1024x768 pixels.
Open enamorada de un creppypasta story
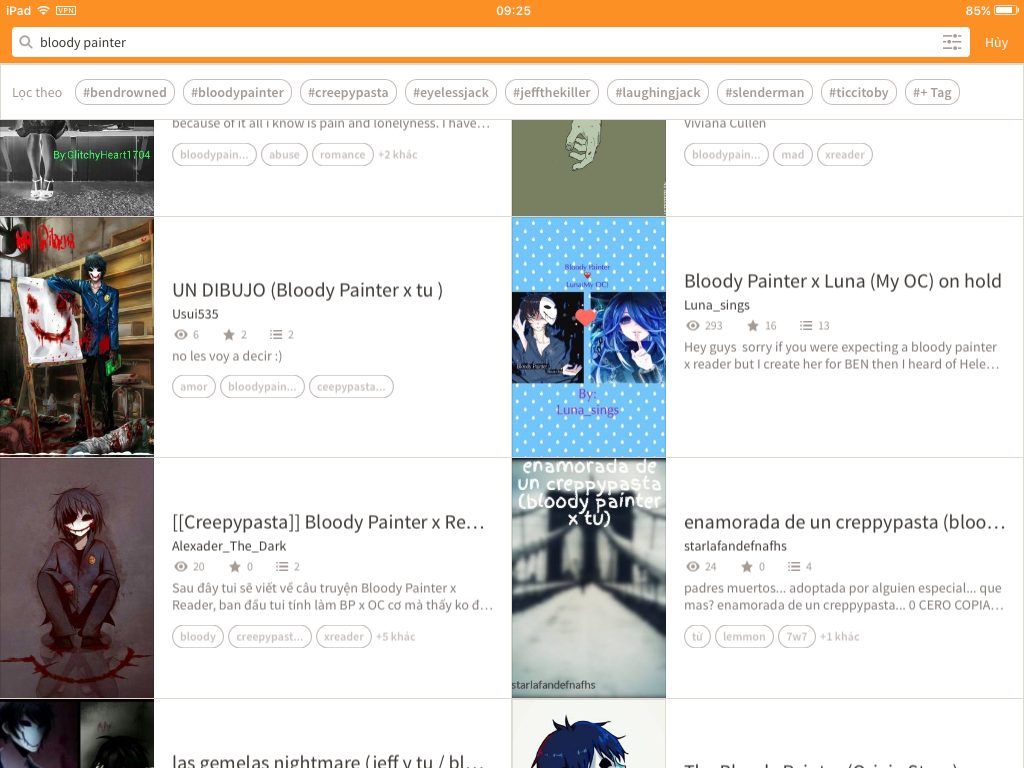pyautogui.click(x=844, y=522)
